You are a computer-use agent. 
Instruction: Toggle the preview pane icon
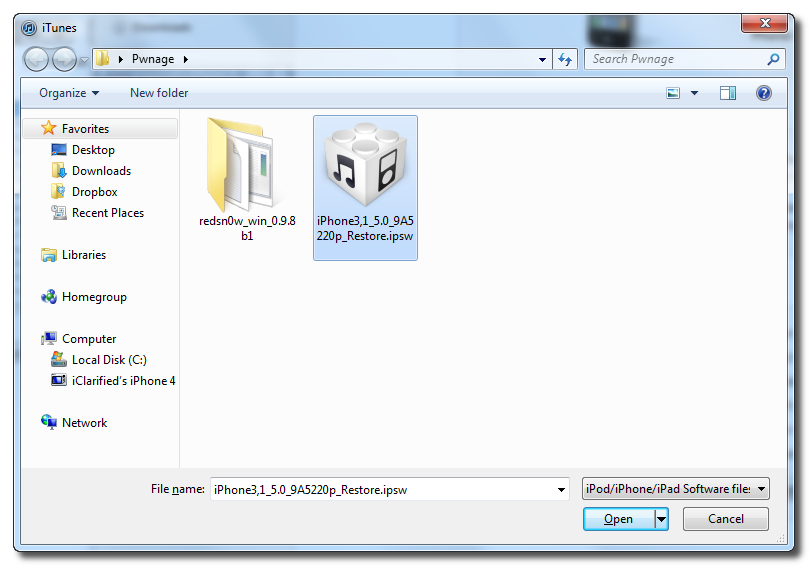pos(727,93)
